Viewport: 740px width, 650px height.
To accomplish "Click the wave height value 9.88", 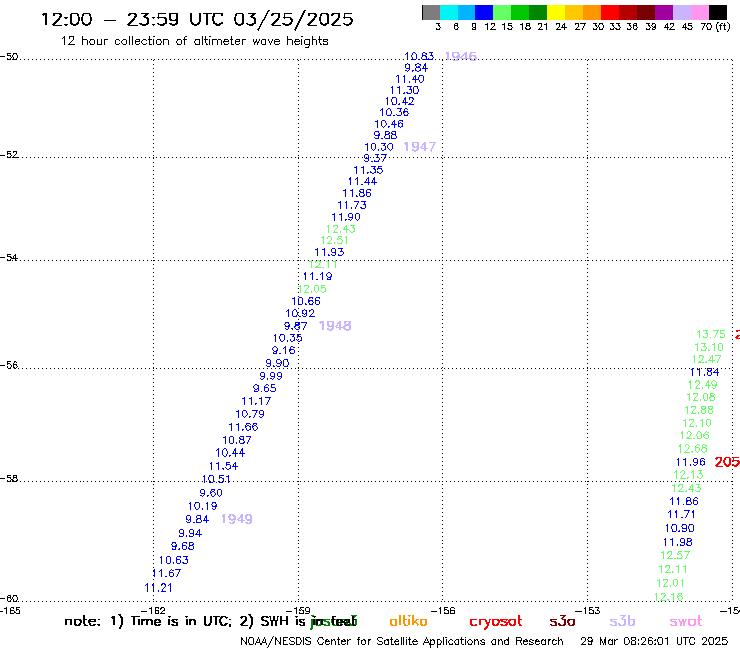I will pyautogui.click(x=386, y=135).
